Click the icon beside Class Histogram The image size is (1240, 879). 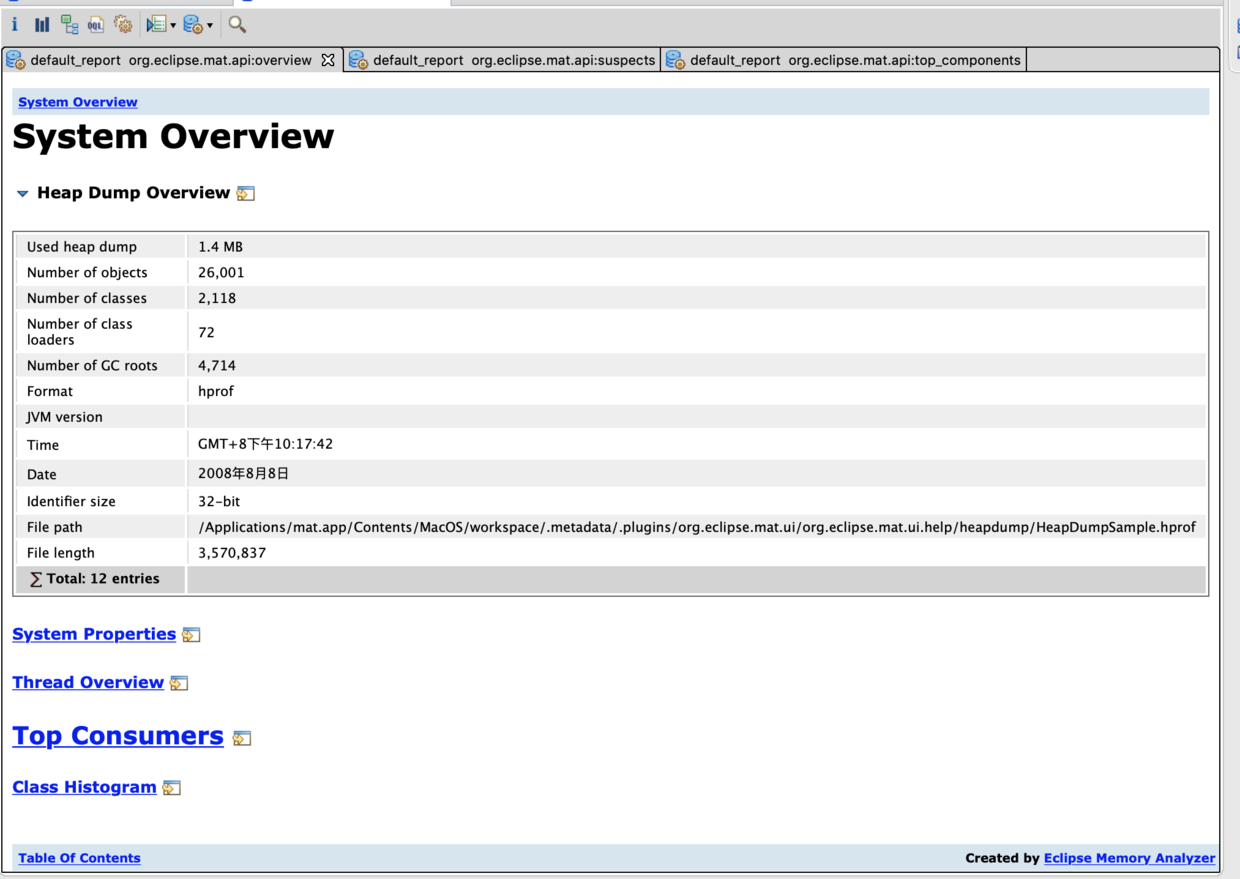(172, 788)
